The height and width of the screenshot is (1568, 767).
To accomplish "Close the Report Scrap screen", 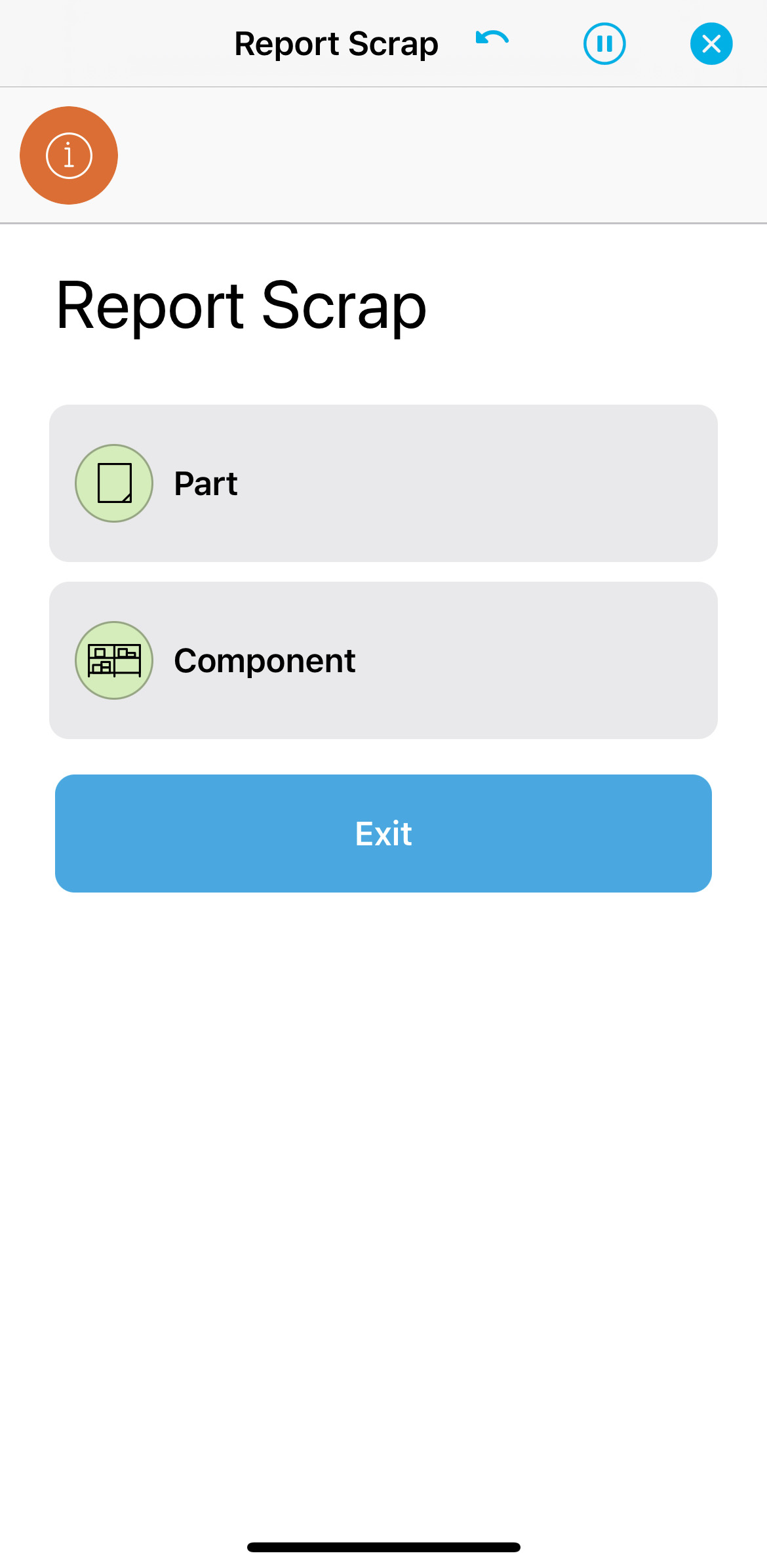I will [711, 44].
